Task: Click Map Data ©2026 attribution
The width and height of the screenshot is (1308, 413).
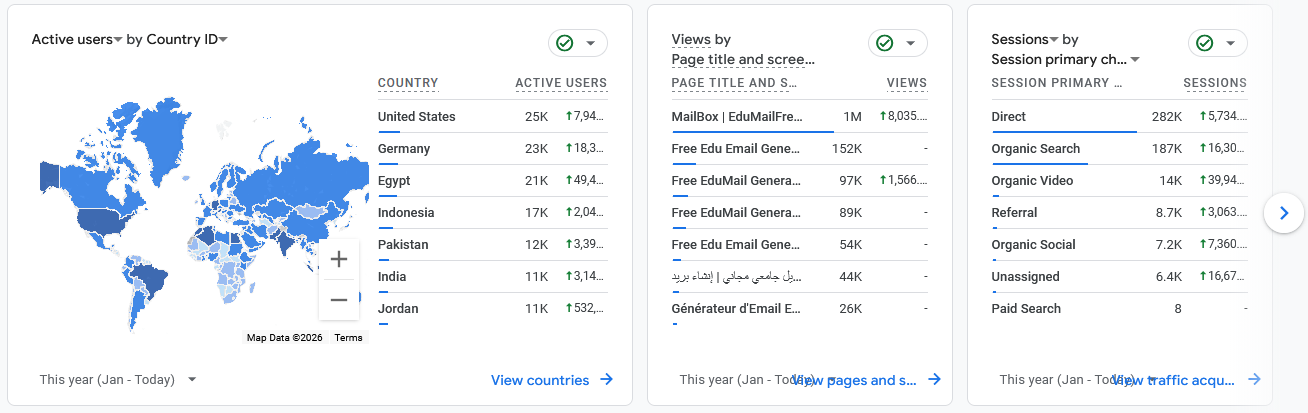Action: pyautogui.click(x=286, y=338)
